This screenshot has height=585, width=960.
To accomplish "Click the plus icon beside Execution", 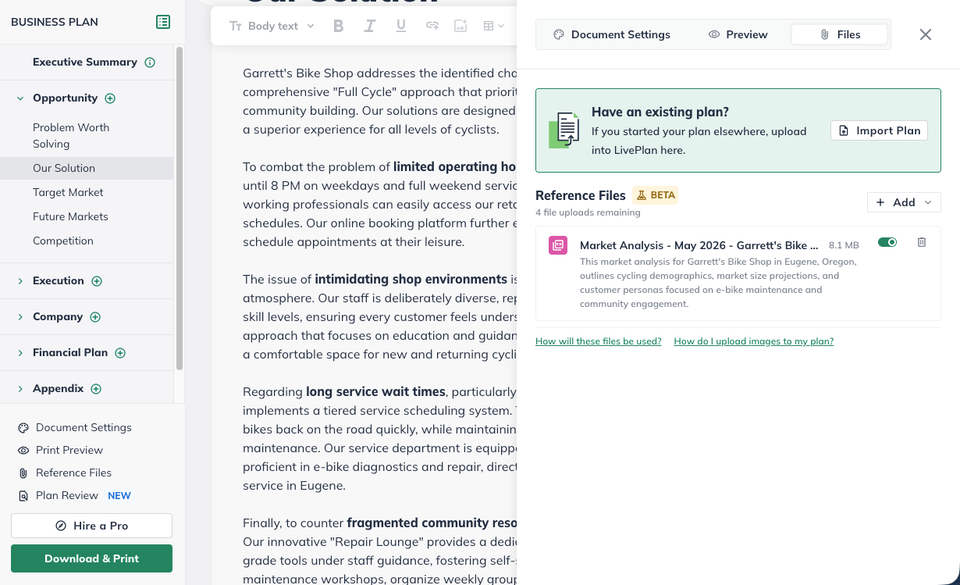I will (97, 281).
